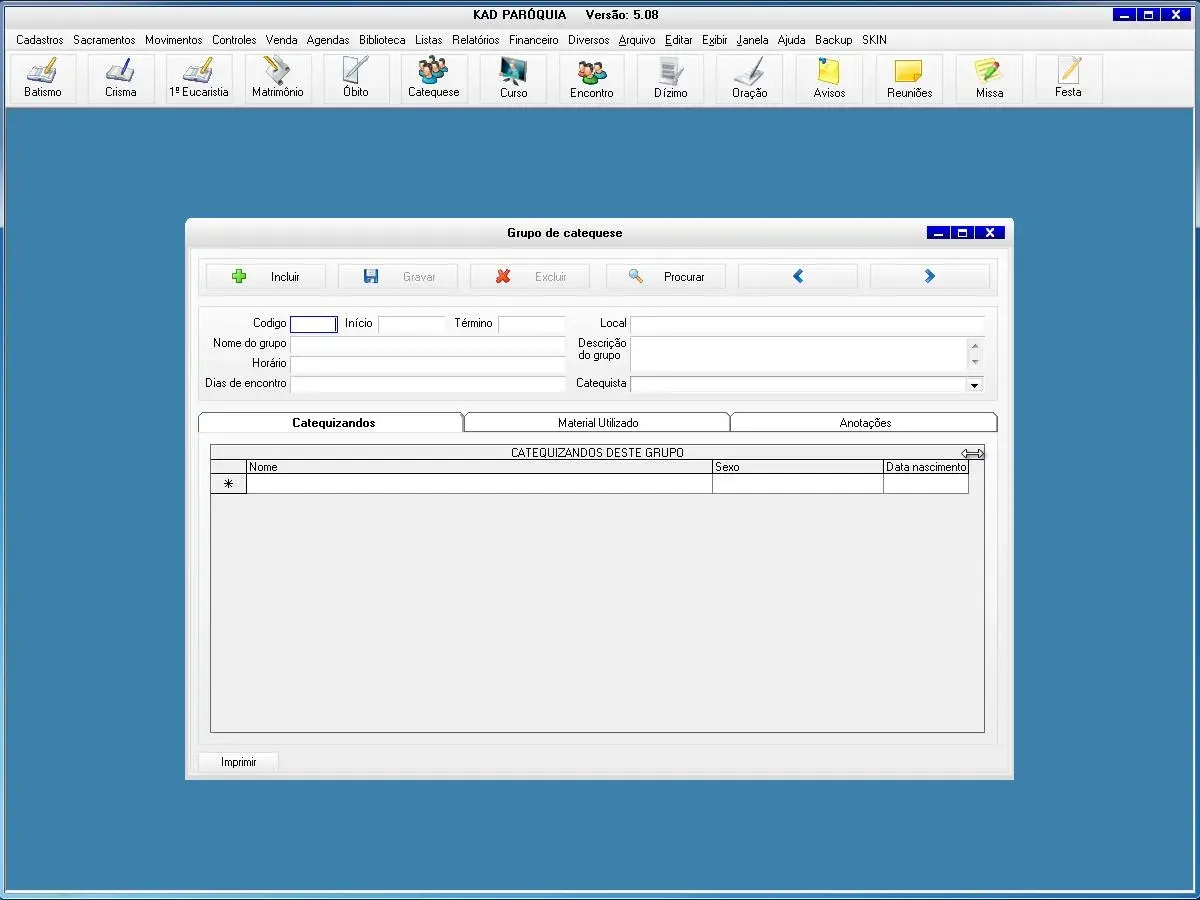Open the Crisma registration icon
The width and height of the screenshot is (1200, 900).
pyautogui.click(x=121, y=79)
